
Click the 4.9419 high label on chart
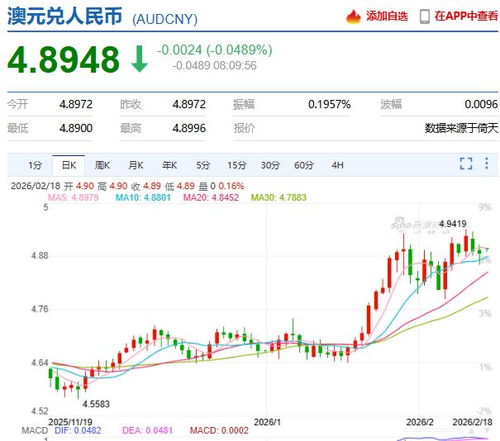(453, 224)
